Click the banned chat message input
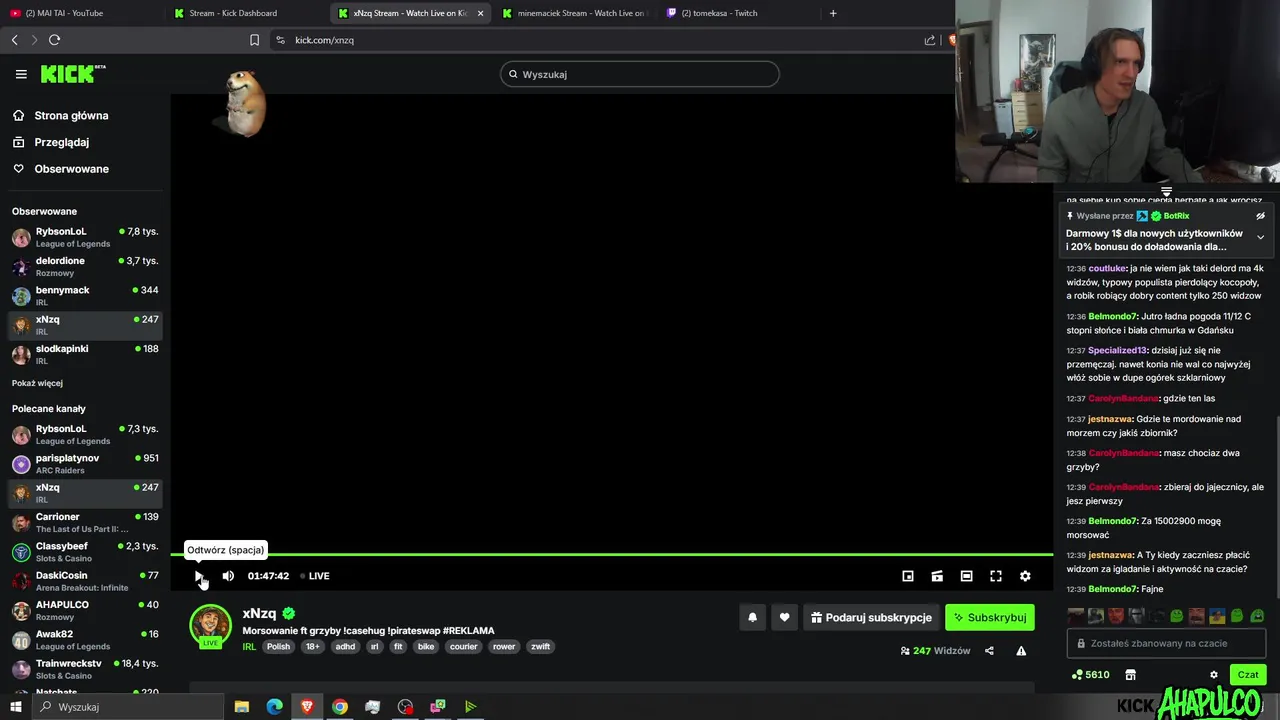The image size is (1280, 720). click(x=1166, y=643)
